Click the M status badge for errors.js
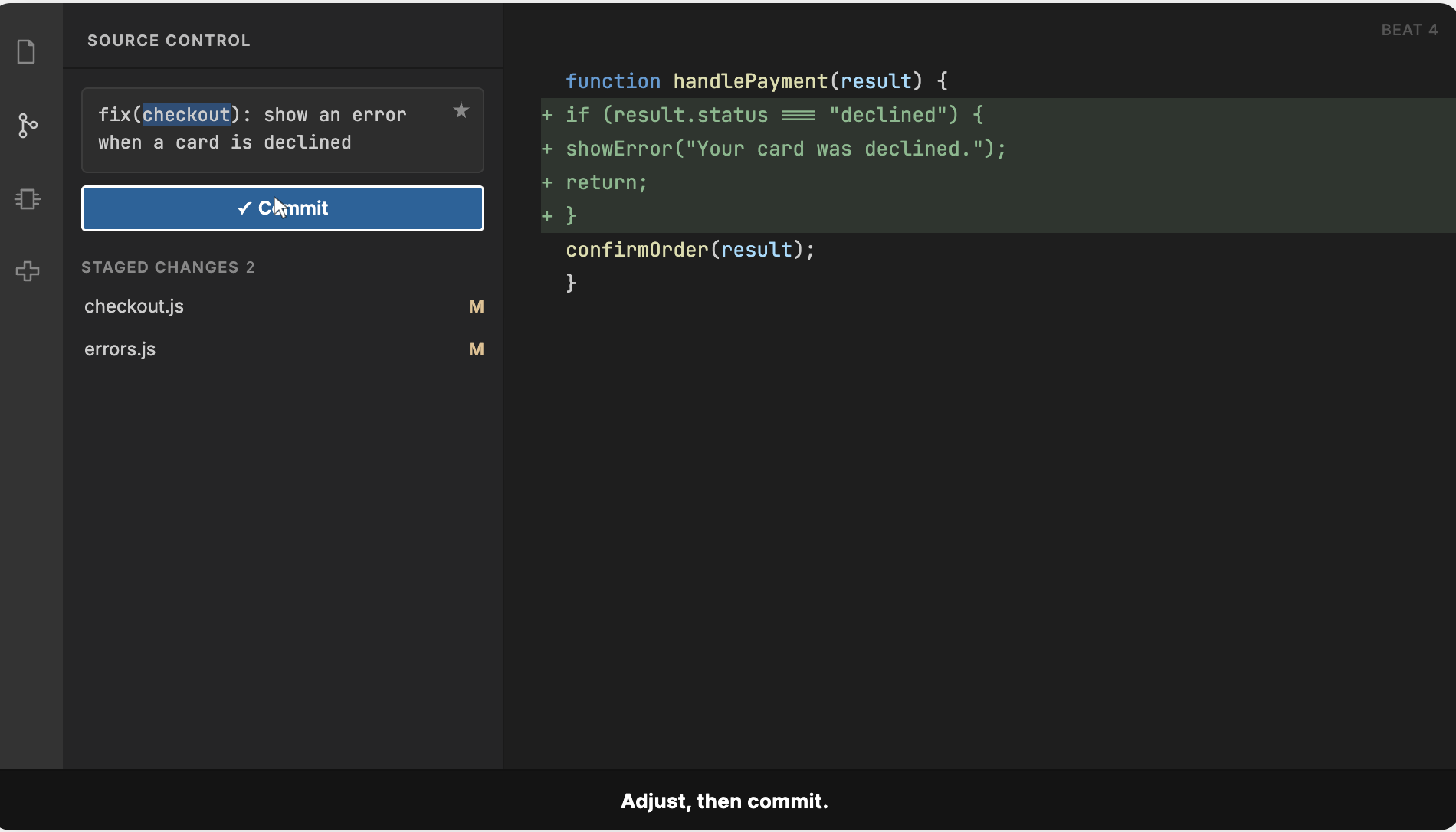 tap(477, 350)
